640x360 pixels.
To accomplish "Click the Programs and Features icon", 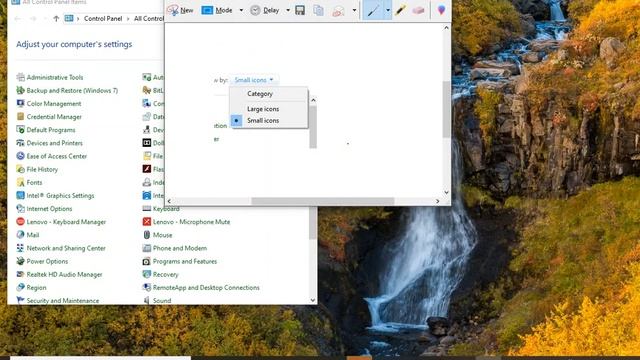I will click(147, 261).
